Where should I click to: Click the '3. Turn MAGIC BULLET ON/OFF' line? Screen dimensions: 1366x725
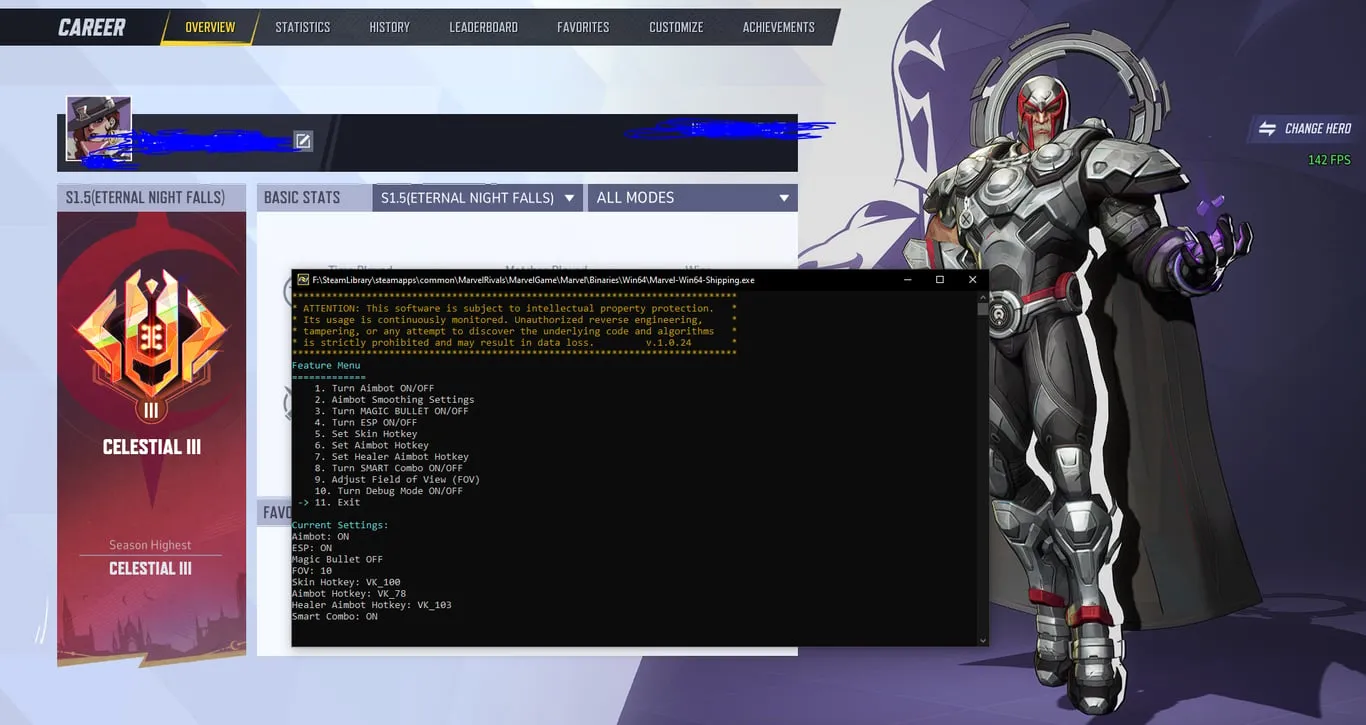[391, 411]
